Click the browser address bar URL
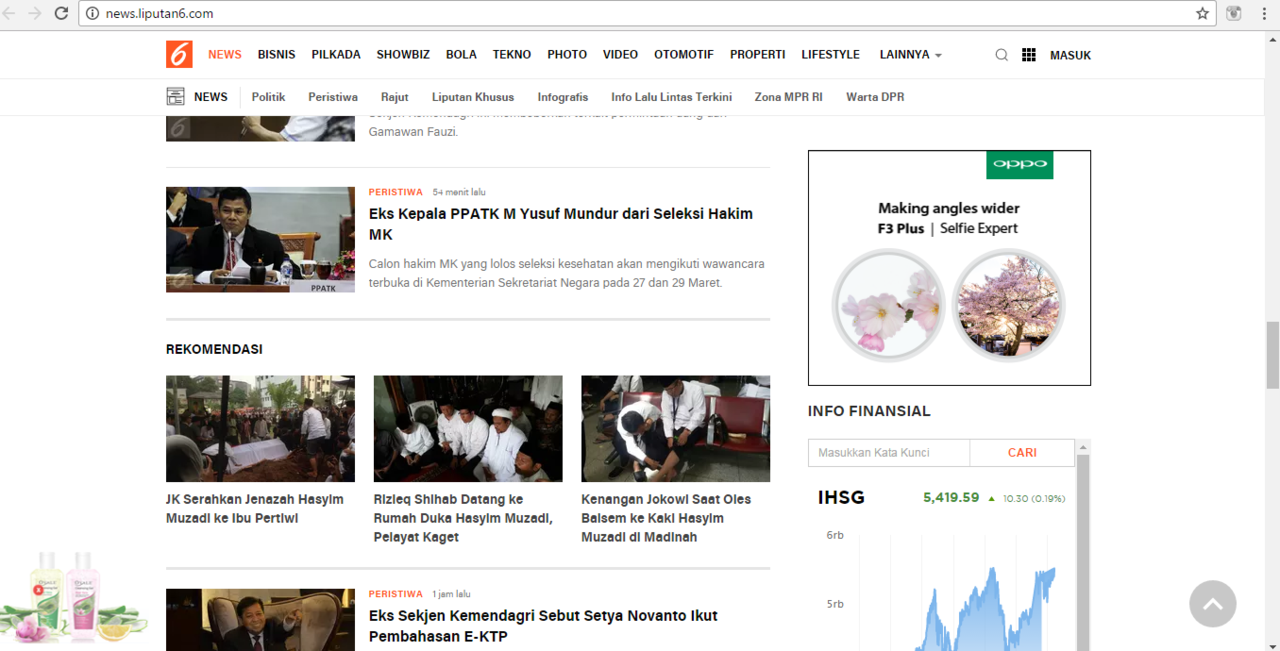 [160, 14]
